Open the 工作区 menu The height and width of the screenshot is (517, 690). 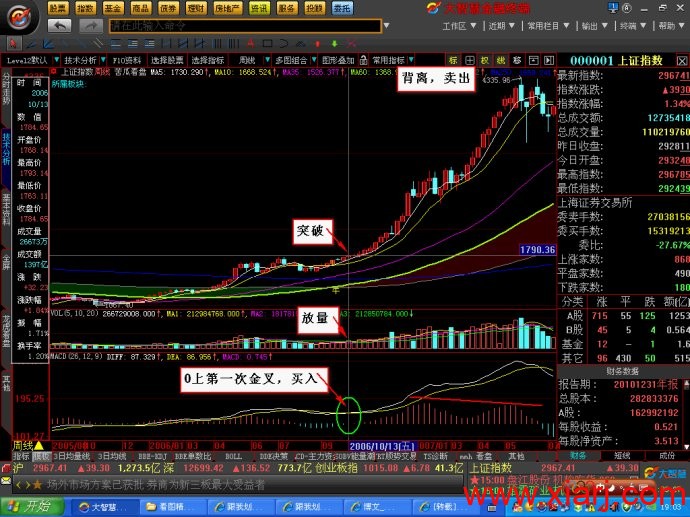(x=459, y=26)
